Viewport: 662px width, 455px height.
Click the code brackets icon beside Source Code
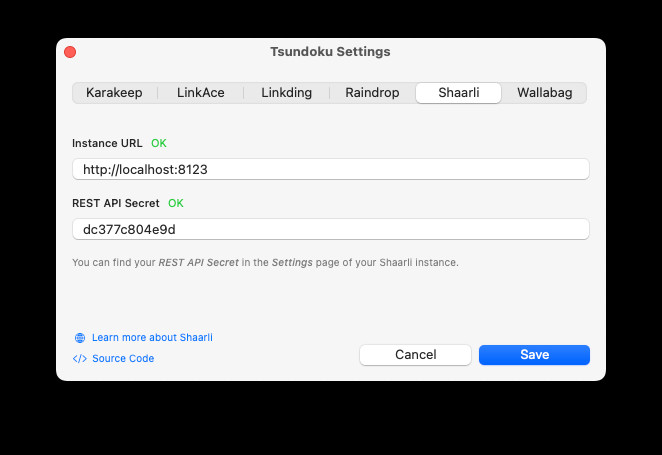80,358
